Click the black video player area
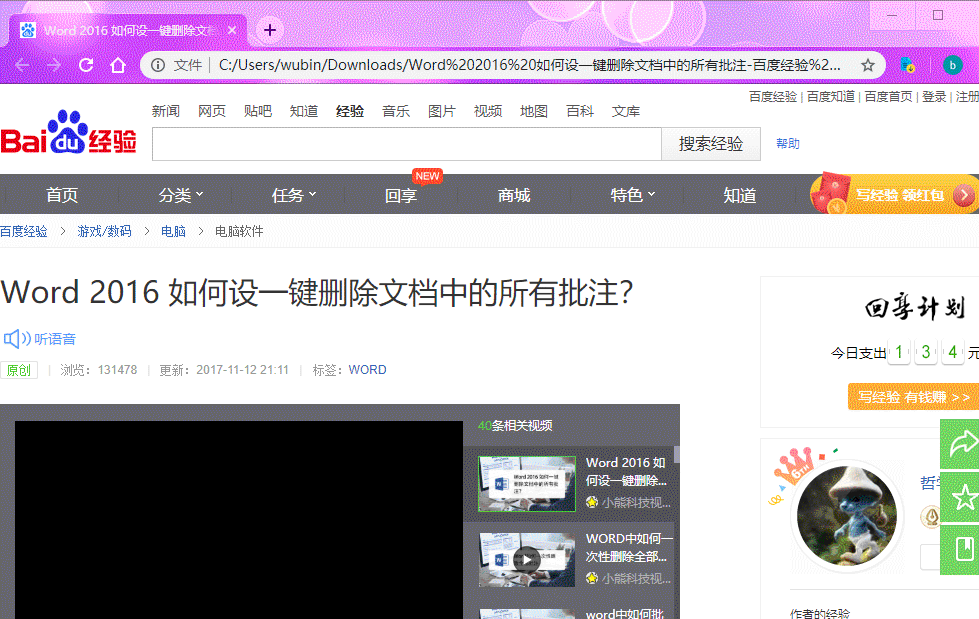Screen dimensions: 979x619 click(x=239, y=520)
